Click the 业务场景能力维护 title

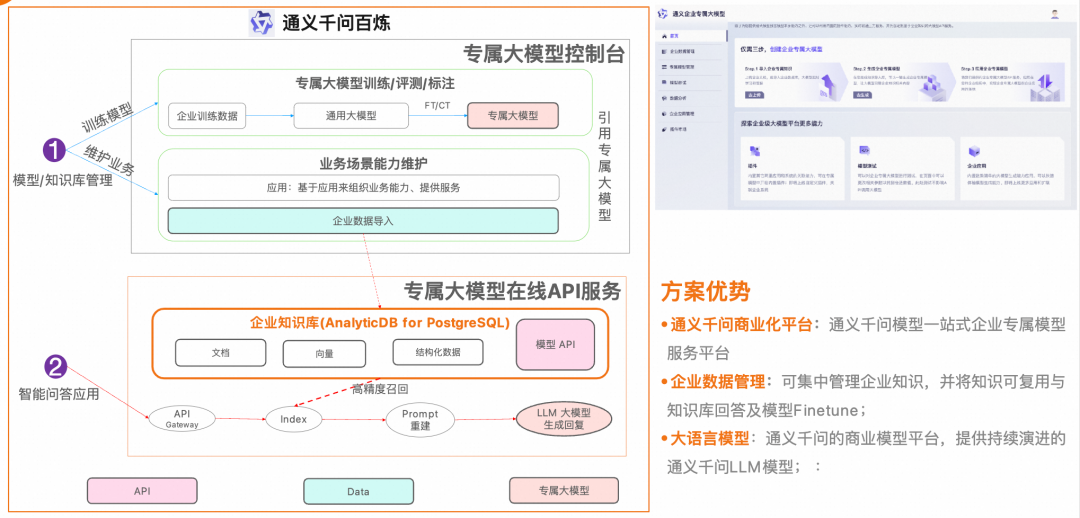point(375,165)
